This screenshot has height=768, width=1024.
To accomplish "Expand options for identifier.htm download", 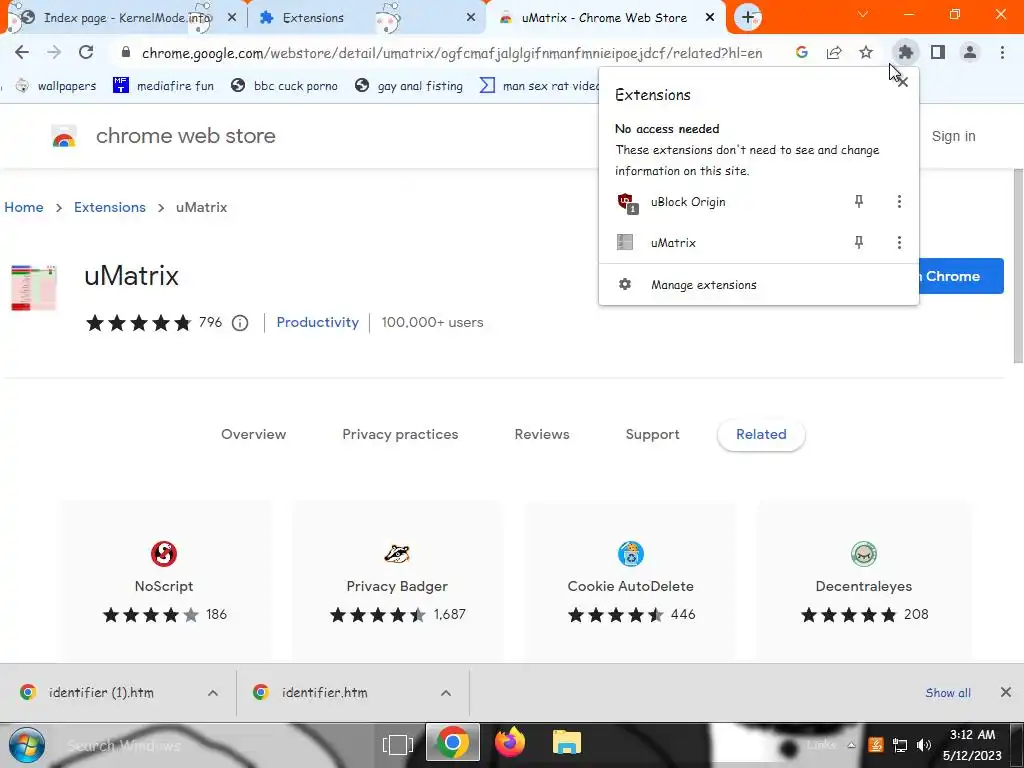I will pyautogui.click(x=446, y=693).
